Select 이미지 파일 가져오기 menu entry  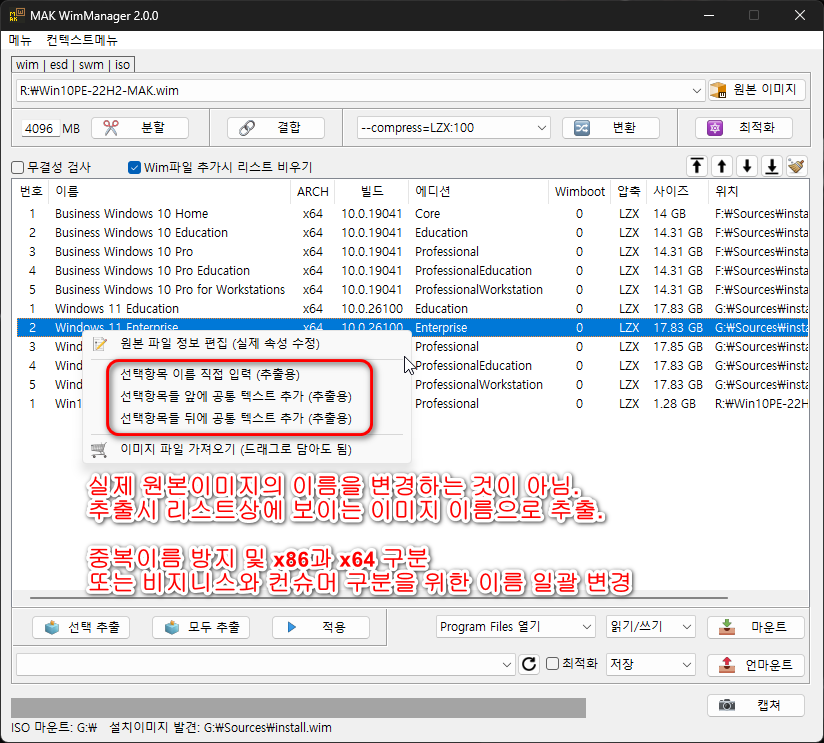[x=247, y=450]
